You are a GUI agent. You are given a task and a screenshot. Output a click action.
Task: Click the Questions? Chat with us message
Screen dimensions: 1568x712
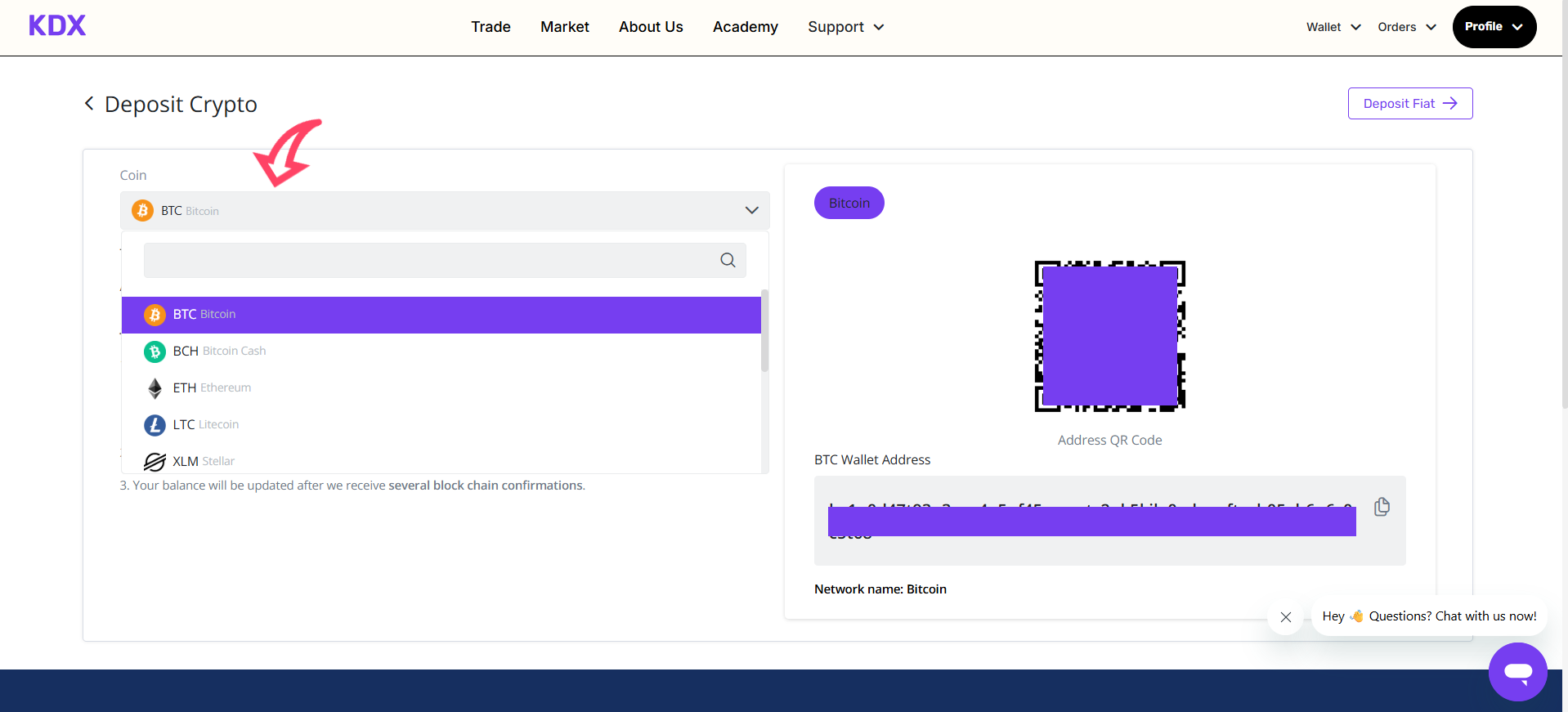1429,616
